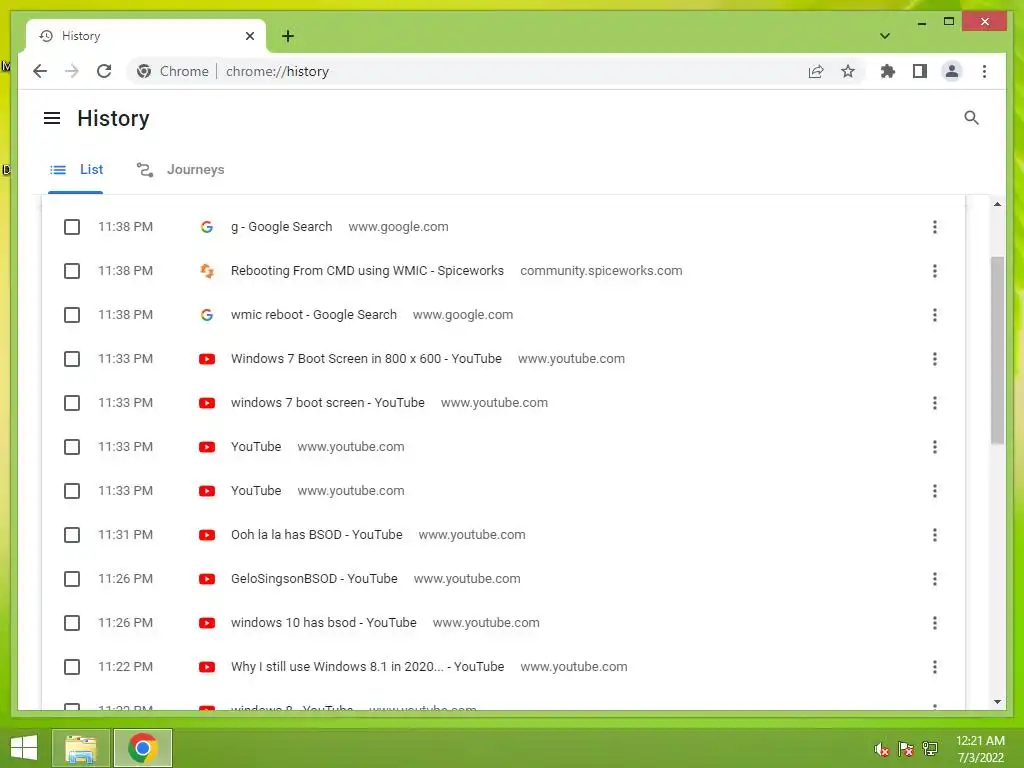Check the box for windows 7 boot screen - YouTube
This screenshot has height=768, width=1024.
[72, 403]
